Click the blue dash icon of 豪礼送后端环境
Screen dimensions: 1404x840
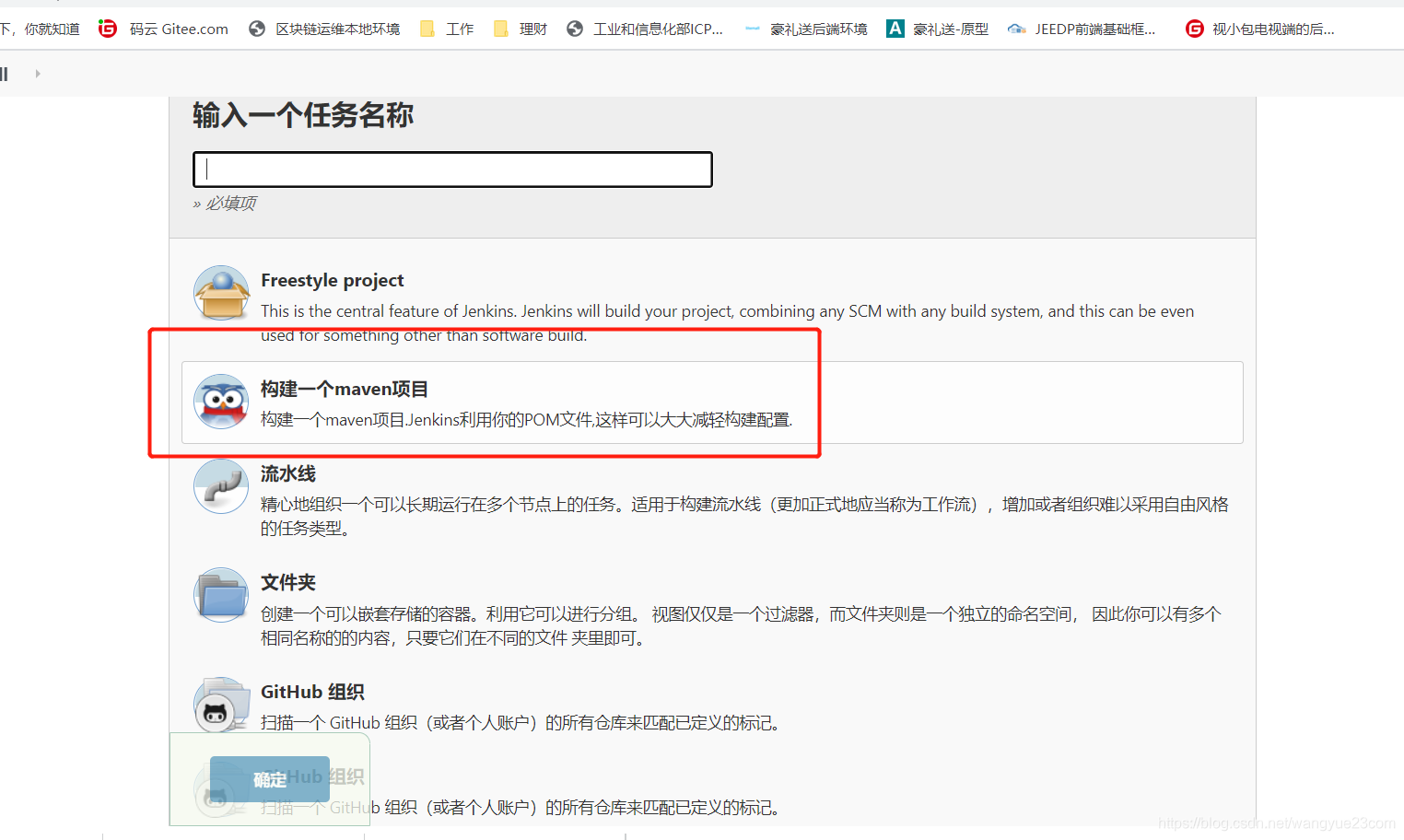click(753, 29)
